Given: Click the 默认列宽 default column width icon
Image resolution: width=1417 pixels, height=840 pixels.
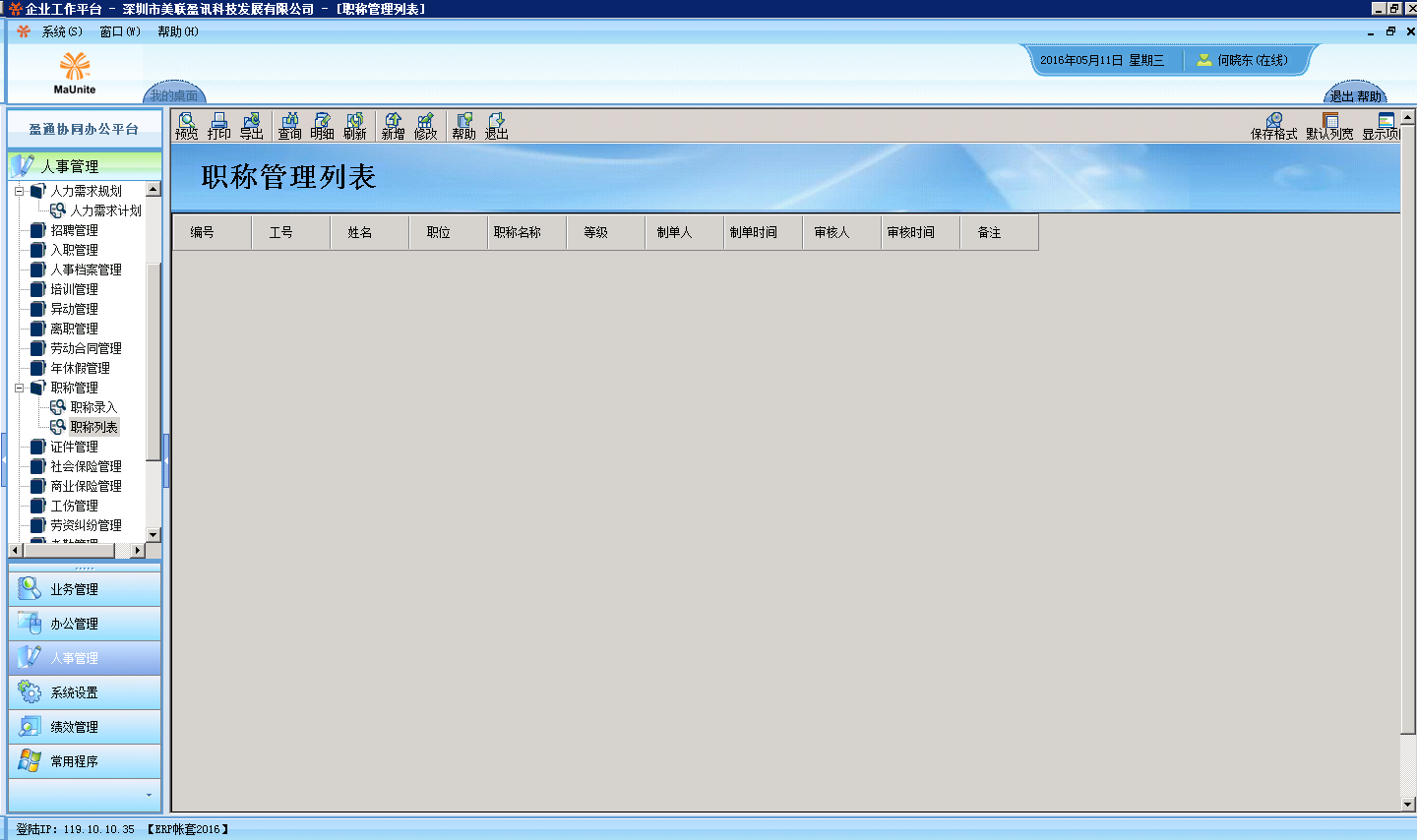Looking at the screenshot, I should (1329, 126).
